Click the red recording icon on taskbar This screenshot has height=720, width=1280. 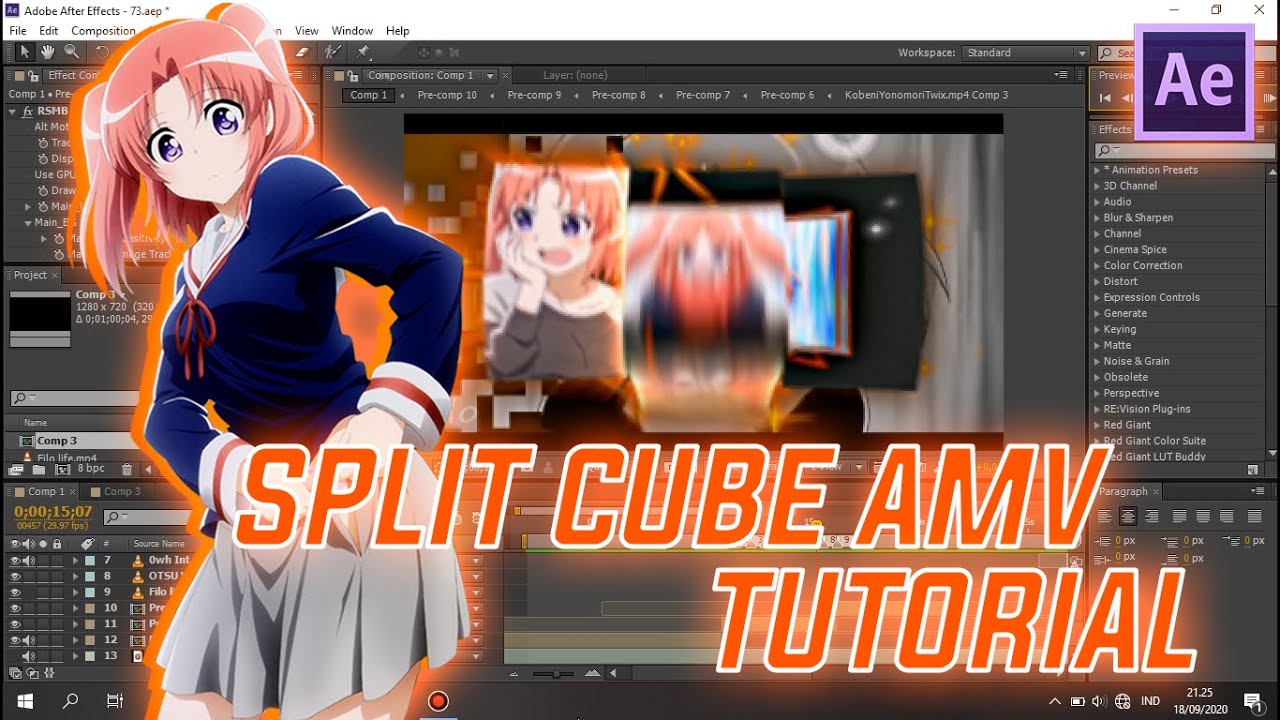point(438,701)
